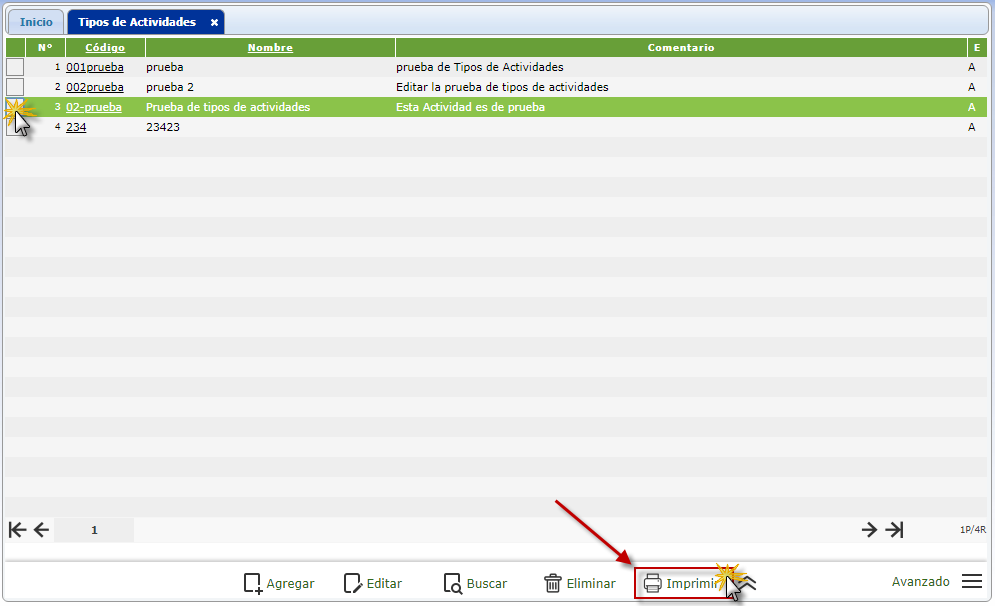This screenshot has height=606, width=995.
Task: Click the Avanzado label
Action: 921,581
